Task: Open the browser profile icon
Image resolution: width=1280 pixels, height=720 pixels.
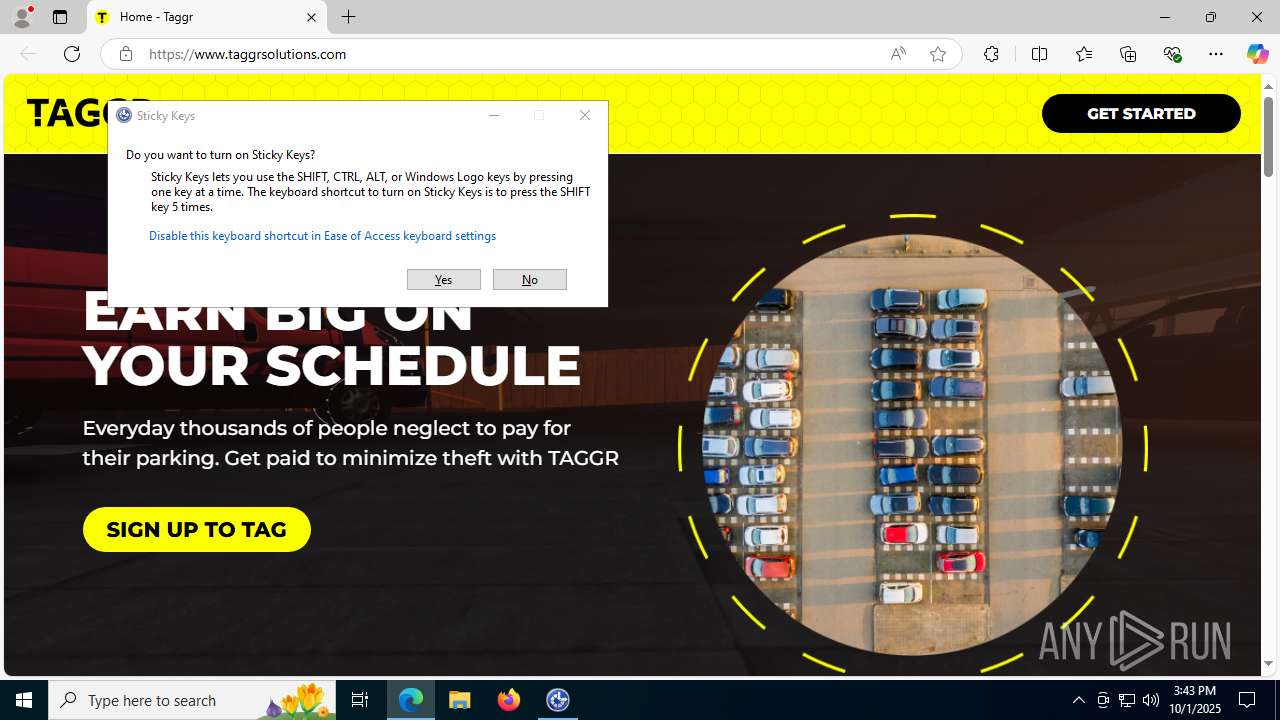Action: coord(22,17)
